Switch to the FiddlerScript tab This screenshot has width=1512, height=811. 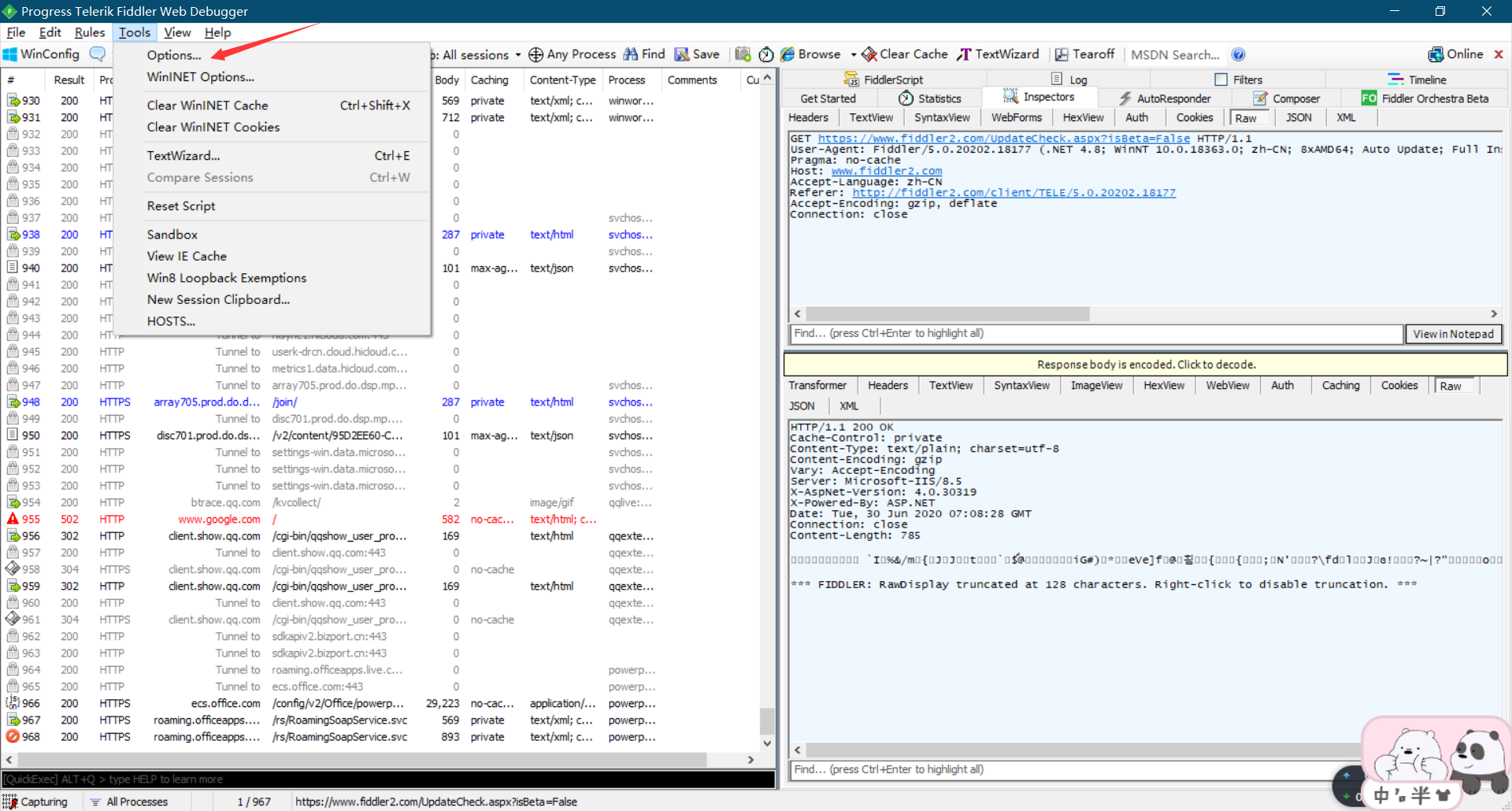point(884,80)
